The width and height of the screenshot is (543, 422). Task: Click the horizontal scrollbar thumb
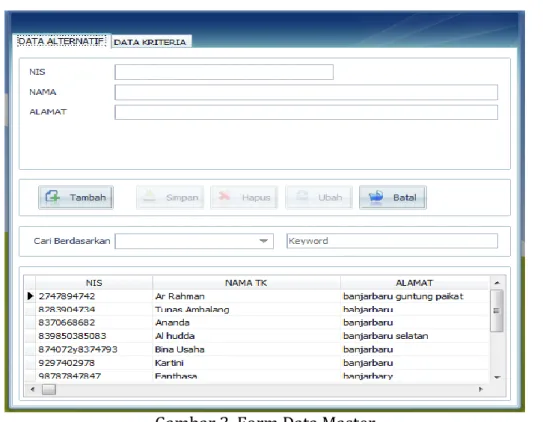click(x=48, y=389)
